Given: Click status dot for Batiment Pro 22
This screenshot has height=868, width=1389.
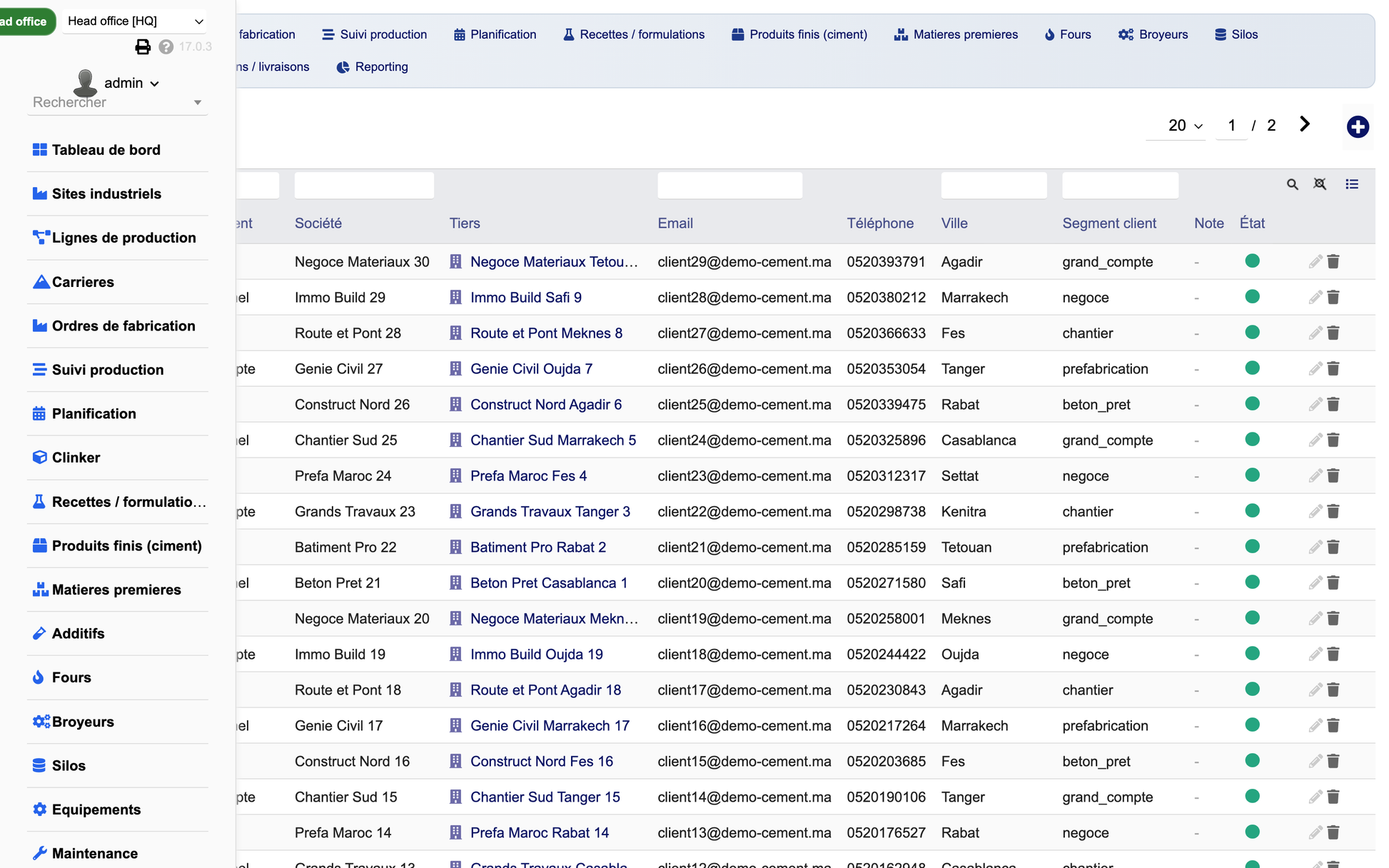Looking at the screenshot, I should click(x=1252, y=547).
